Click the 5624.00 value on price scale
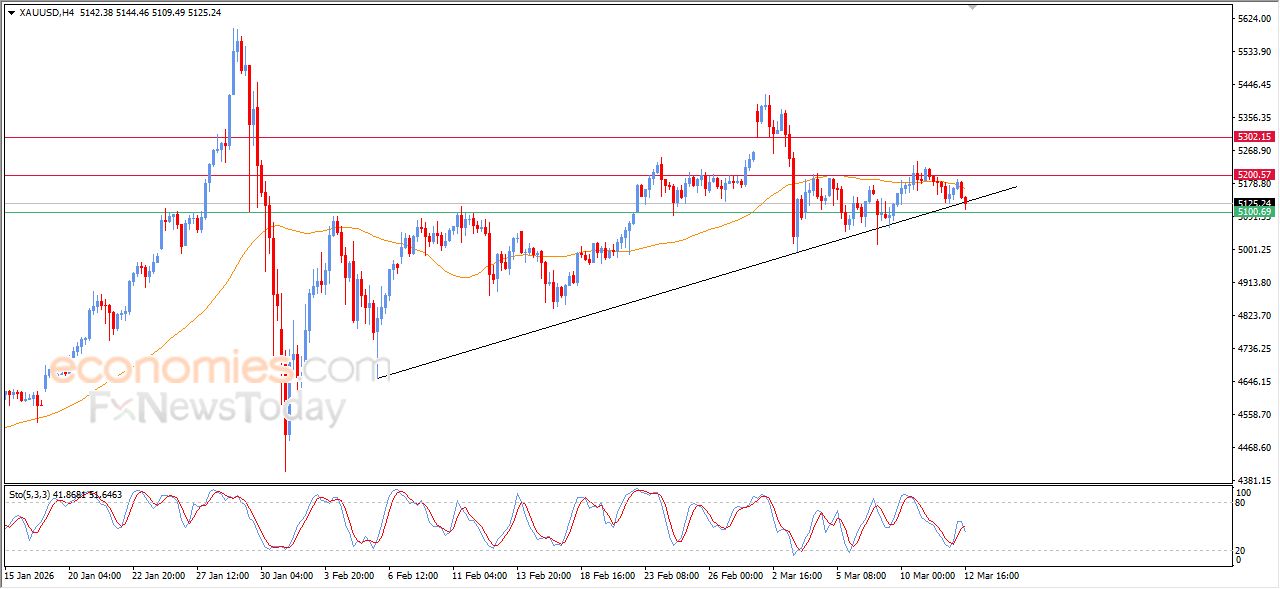The image size is (1280, 589). (x=1253, y=19)
